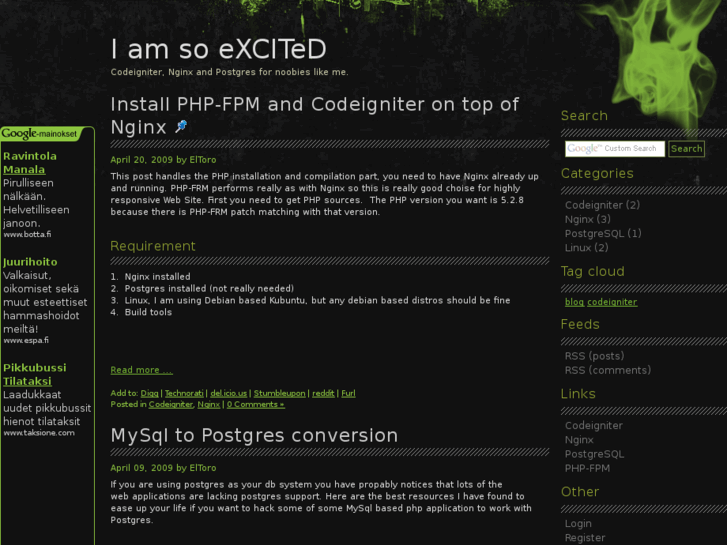Screen dimensions: 727x545
Task: Open the RSS (posts) feed
Action: pyautogui.click(x=594, y=356)
